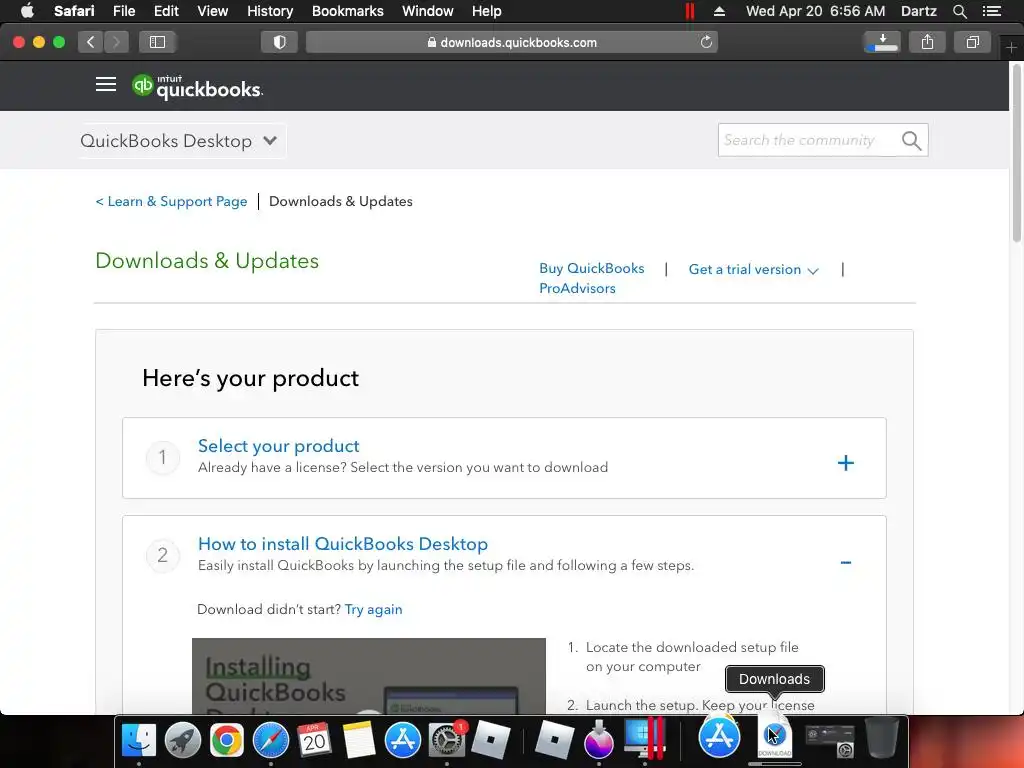
Task: Open the Applications folder stack in Dock
Action: (719, 737)
